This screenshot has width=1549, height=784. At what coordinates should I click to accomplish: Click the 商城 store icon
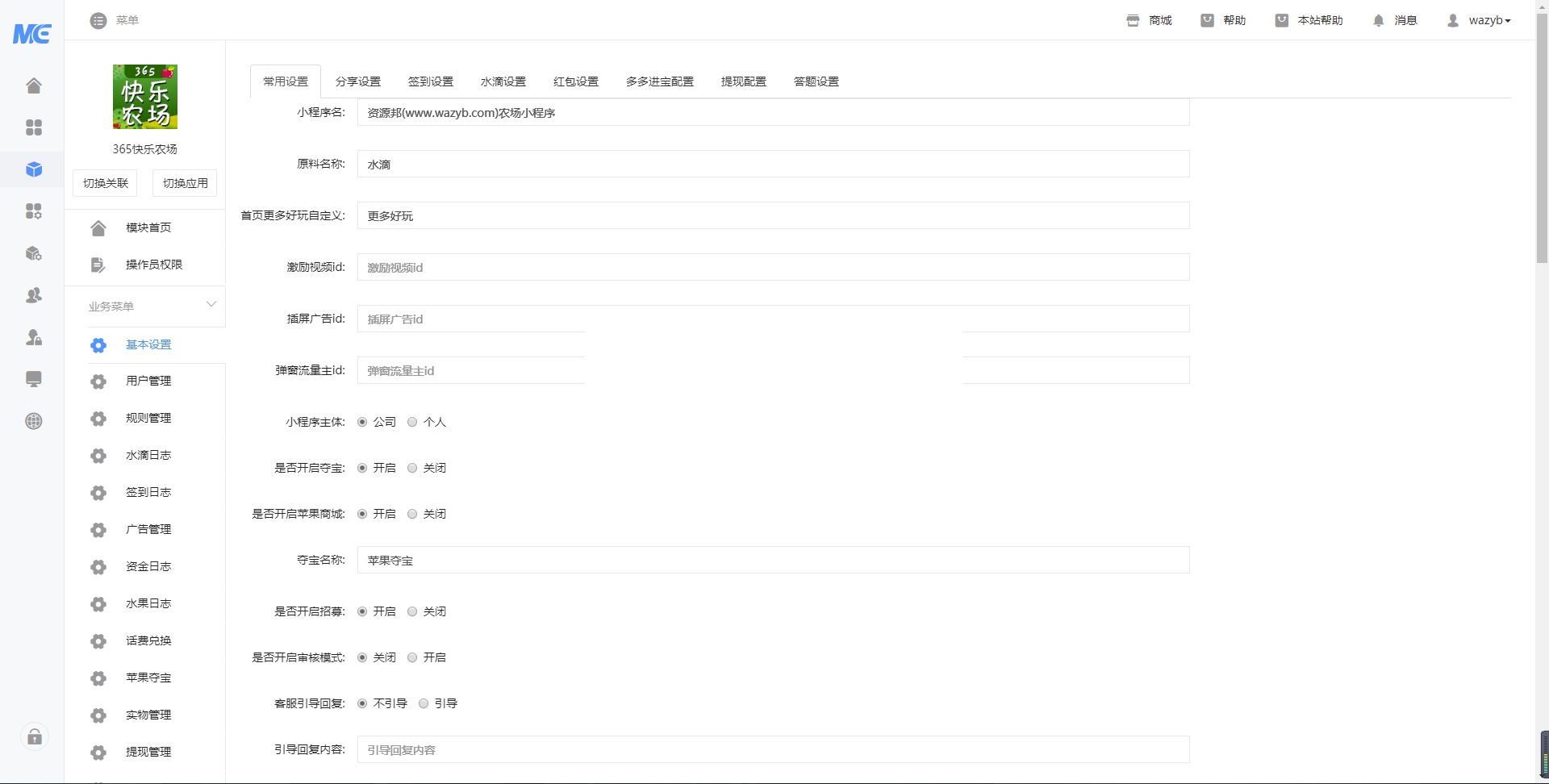pyautogui.click(x=1133, y=20)
